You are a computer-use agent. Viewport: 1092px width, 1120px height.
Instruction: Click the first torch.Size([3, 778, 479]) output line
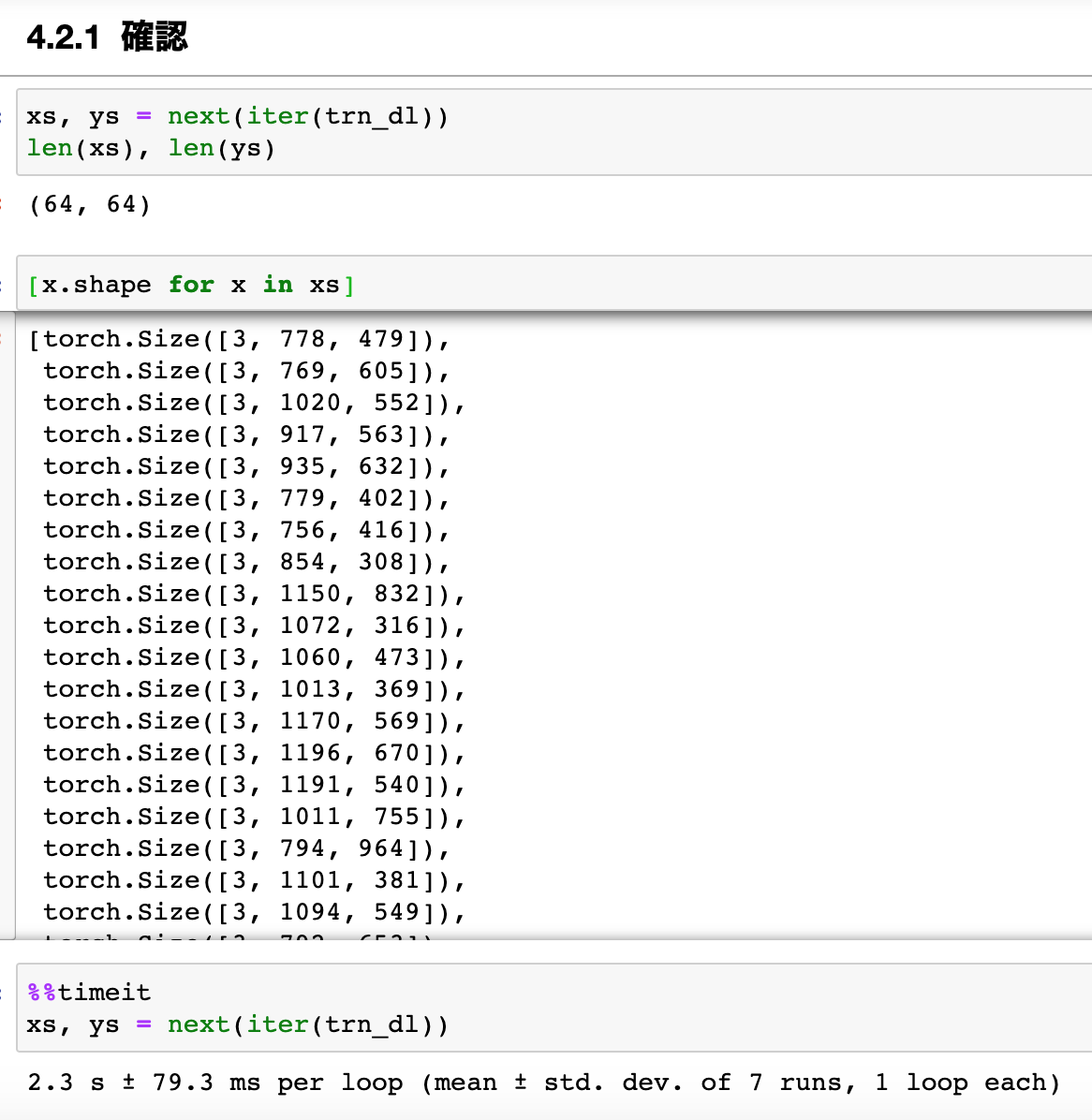click(239, 339)
